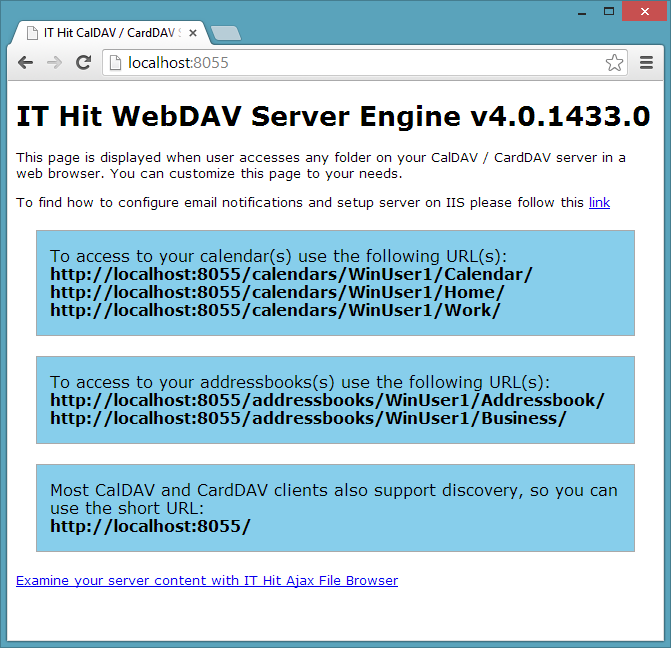Minimize the browser window
Viewport: 671px width, 648px height.
tap(582, 12)
